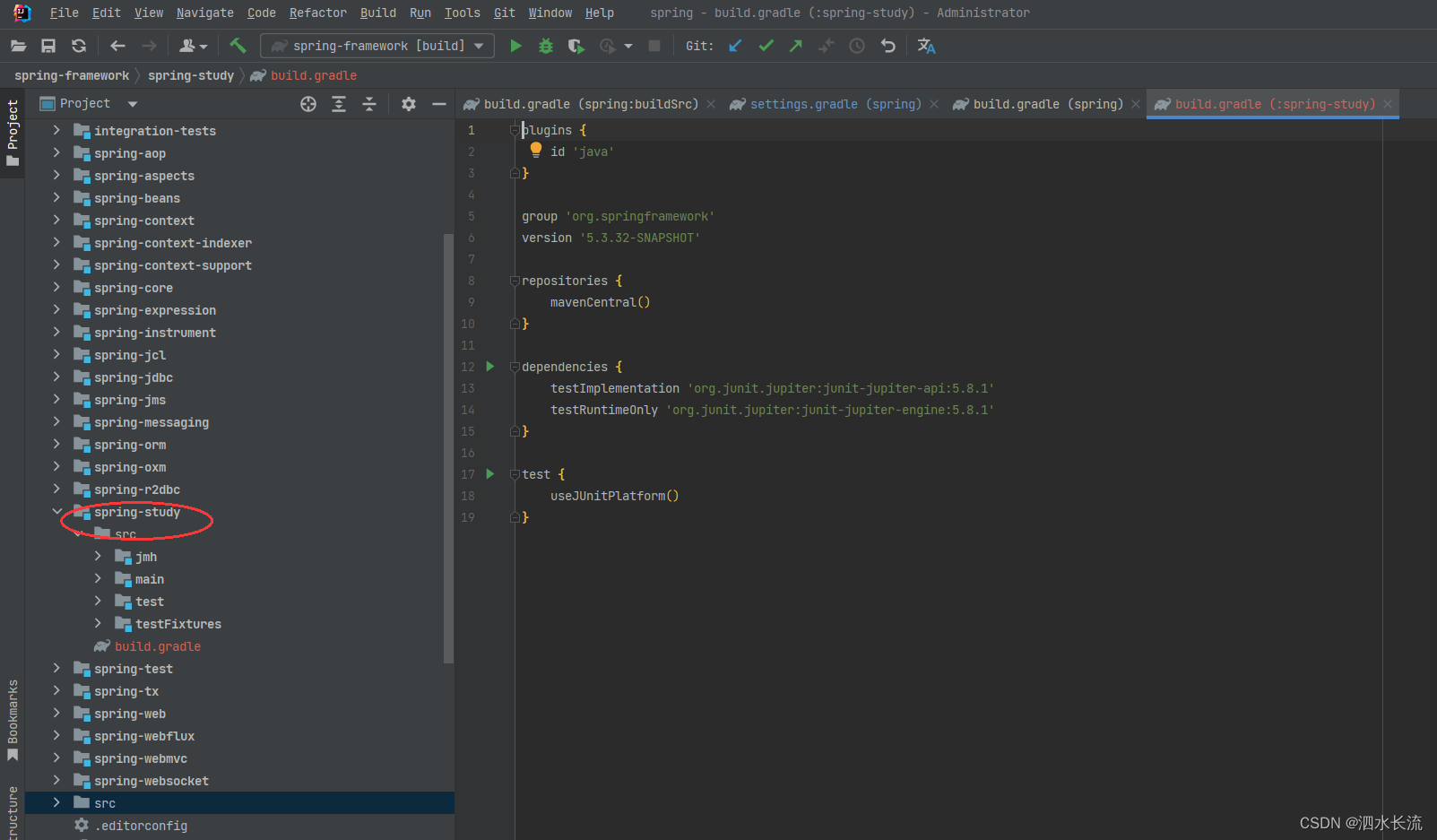
Task: Open the File menu
Action: tap(64, 13)
